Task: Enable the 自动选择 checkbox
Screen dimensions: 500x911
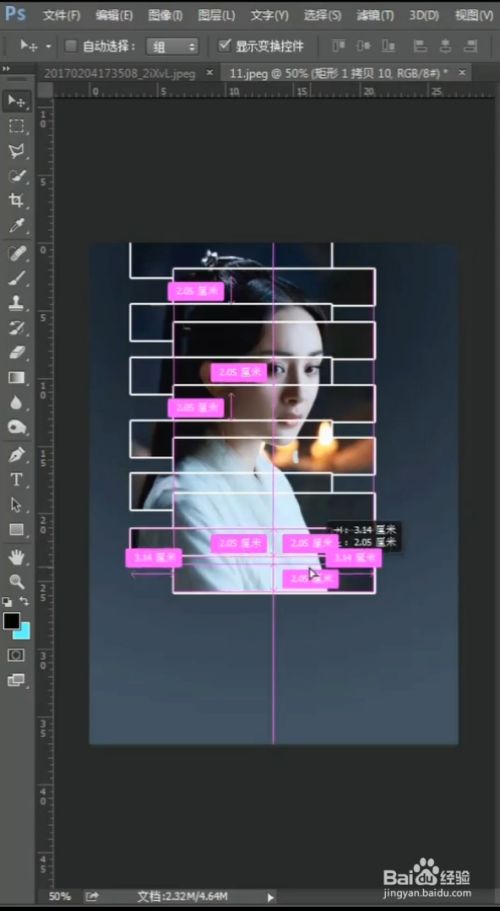Action: pyautogui.click(x=70, y=46)
